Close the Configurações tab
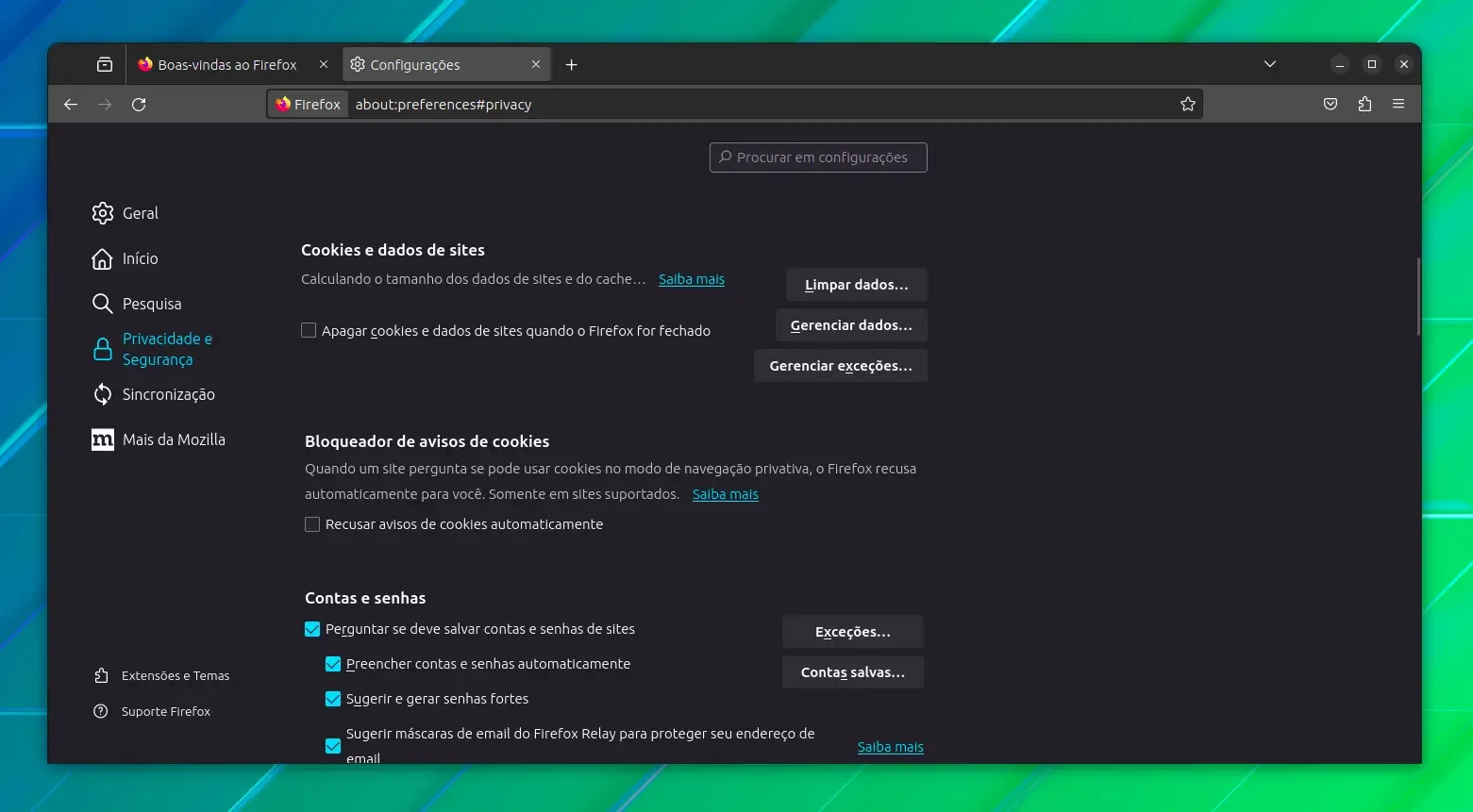This screenshot has height=812, width=1473. 536,65
